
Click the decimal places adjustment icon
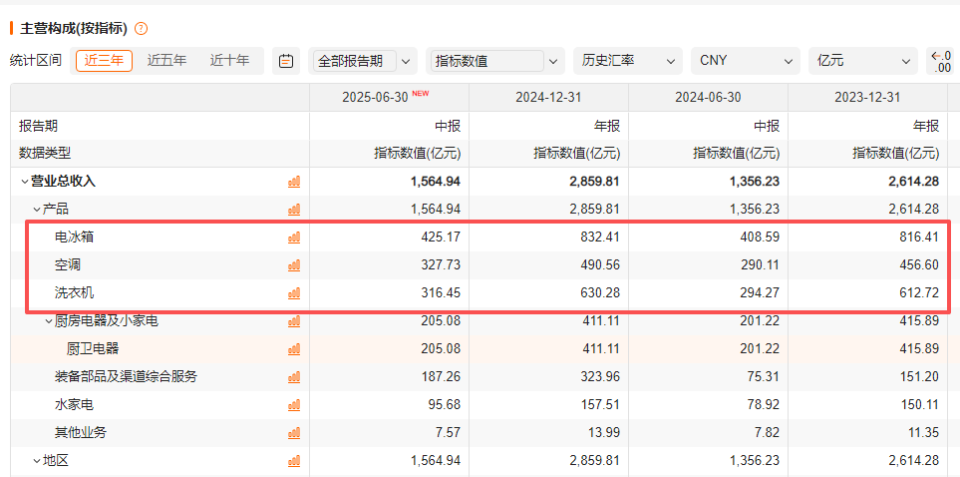click(942, 61)
